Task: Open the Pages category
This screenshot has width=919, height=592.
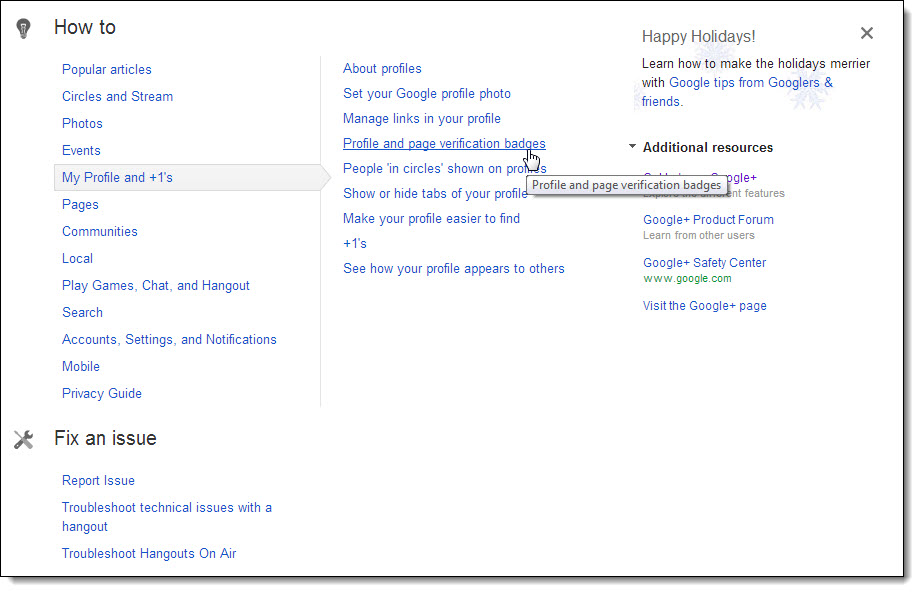Action: click(80, 205)
